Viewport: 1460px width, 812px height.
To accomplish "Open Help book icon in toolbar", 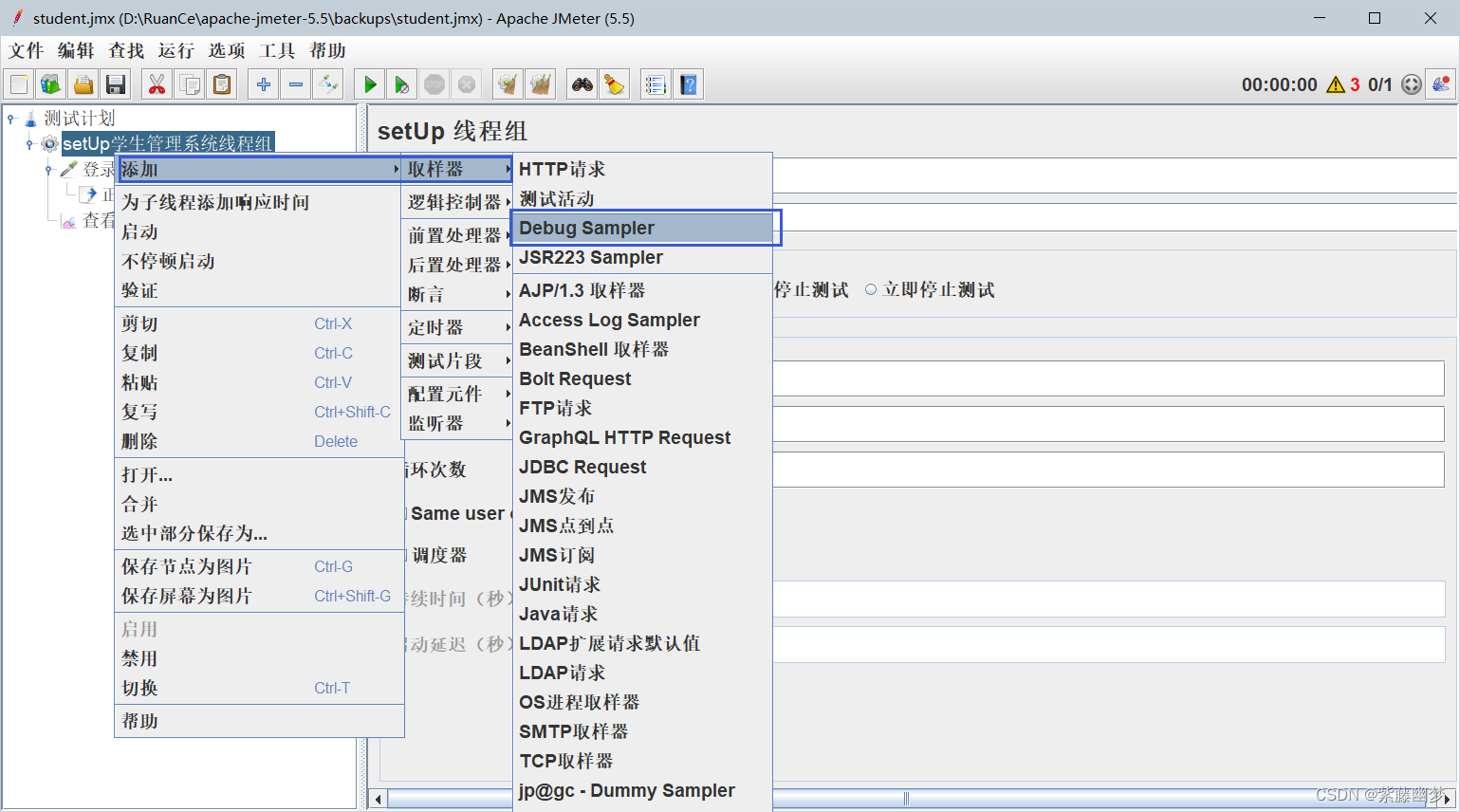I will pyautogui.click(x=689, y=84).
